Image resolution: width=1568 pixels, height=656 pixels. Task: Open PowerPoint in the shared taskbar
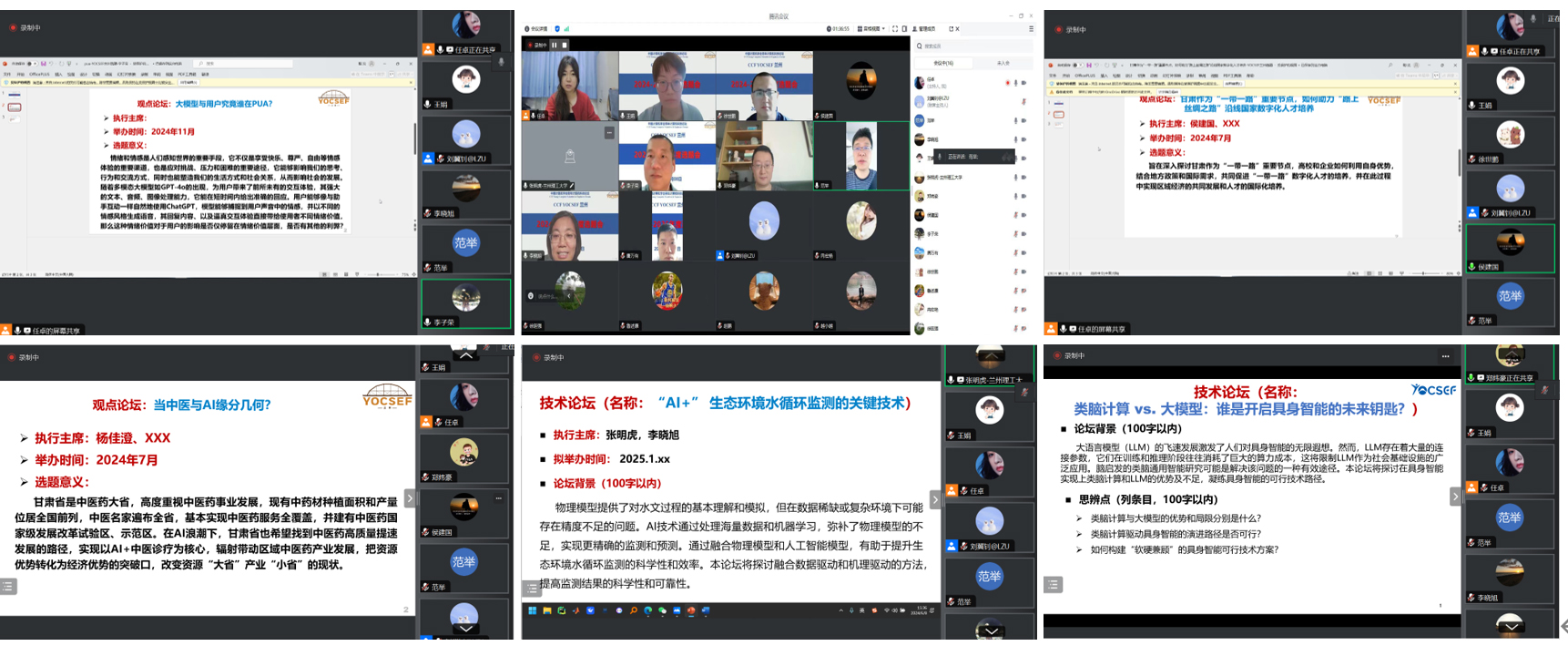[x=691, y=610]
